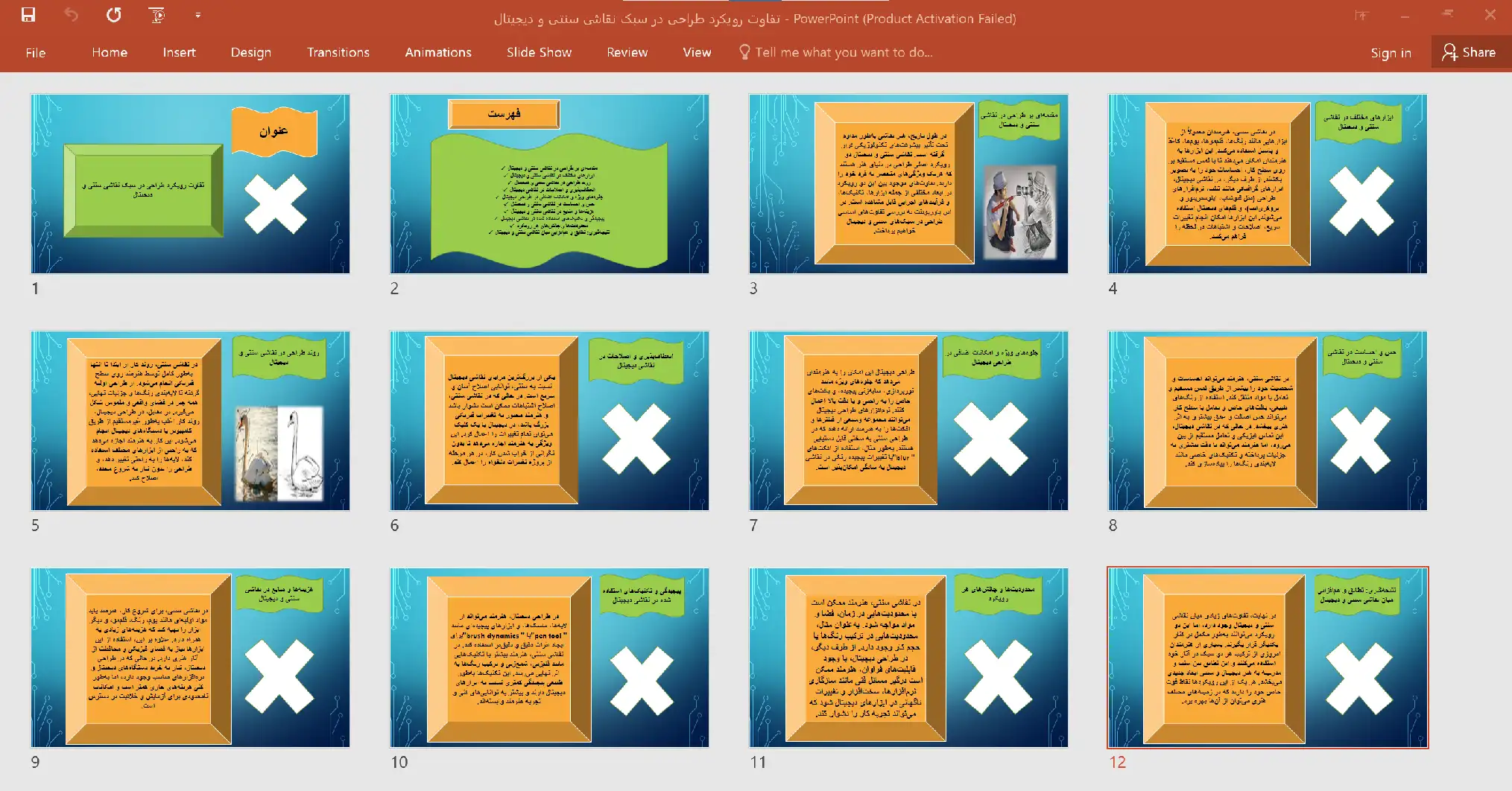This screenshot has width=1512, height=791.
Task: Open the Slide Show tab
Action: (x=539, y=53)
